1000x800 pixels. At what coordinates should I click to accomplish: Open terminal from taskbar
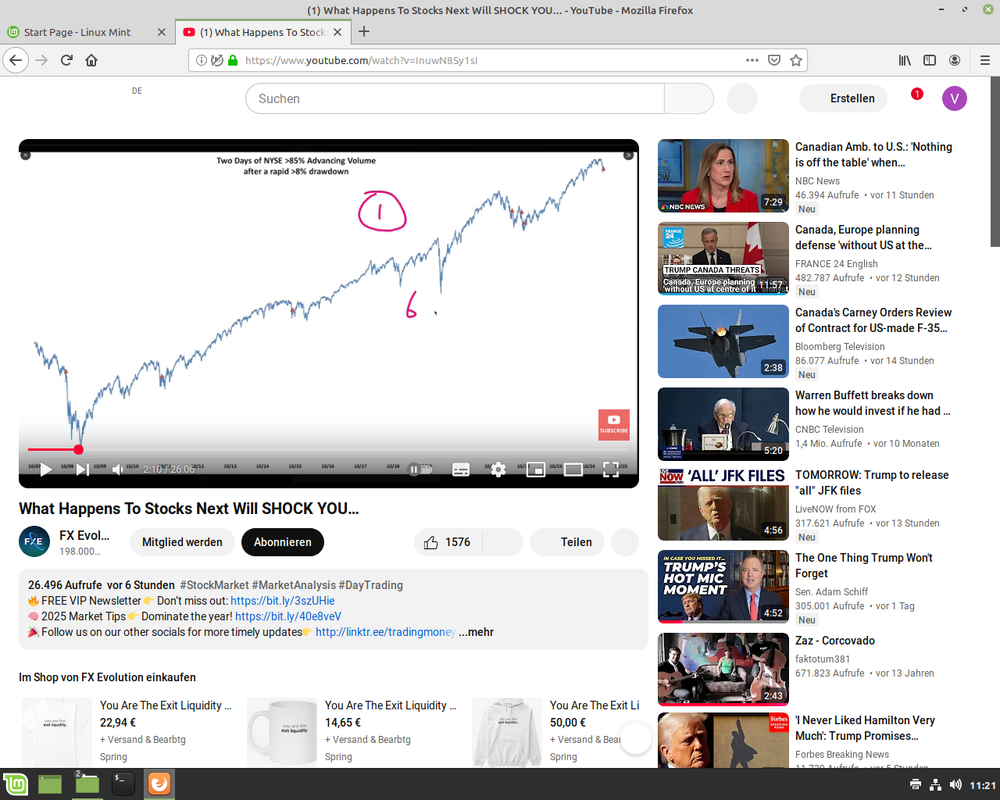[123, 784]
